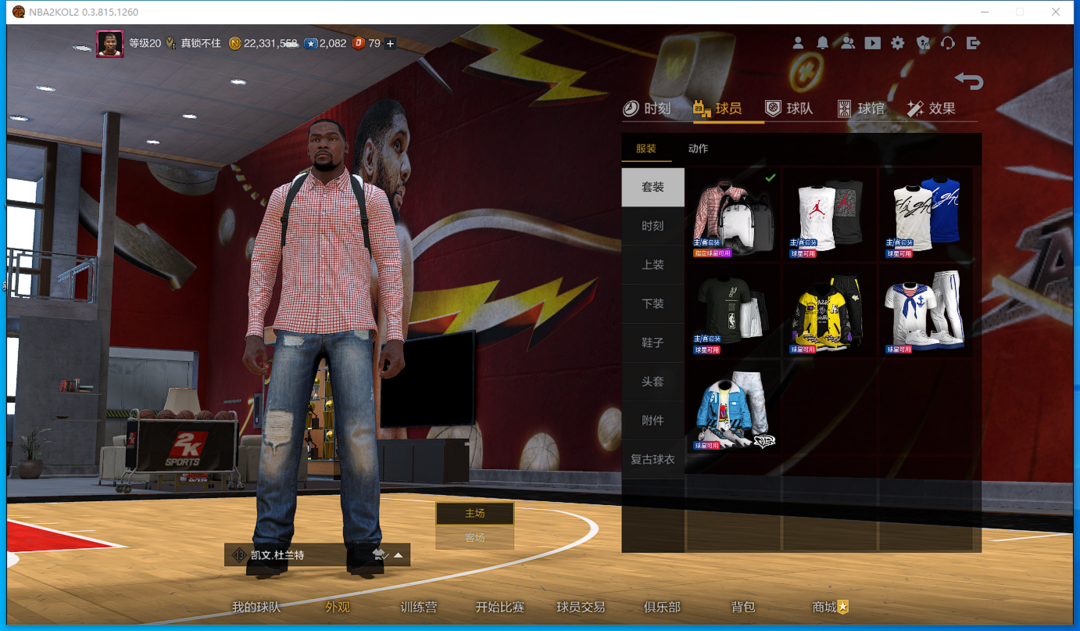Click the blue star currency icon
1080x631 pixels.
coord(311,43)
